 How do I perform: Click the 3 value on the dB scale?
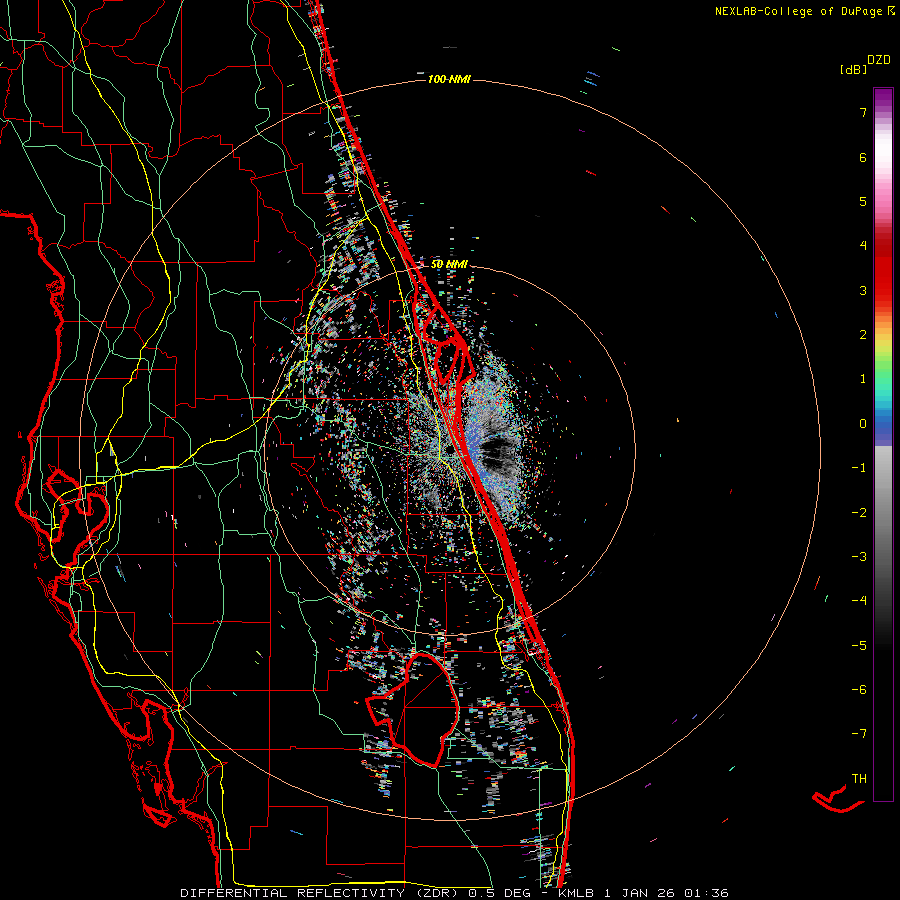(863, 290)
